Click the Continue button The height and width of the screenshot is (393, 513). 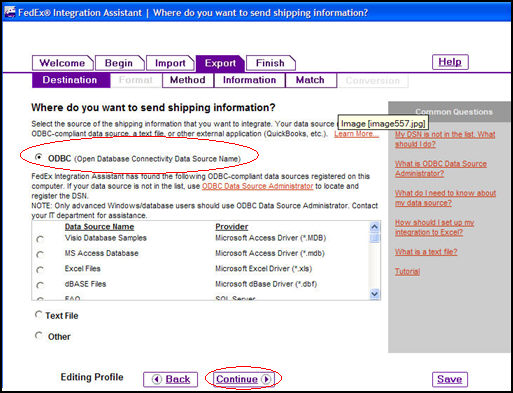click(243, 379)
